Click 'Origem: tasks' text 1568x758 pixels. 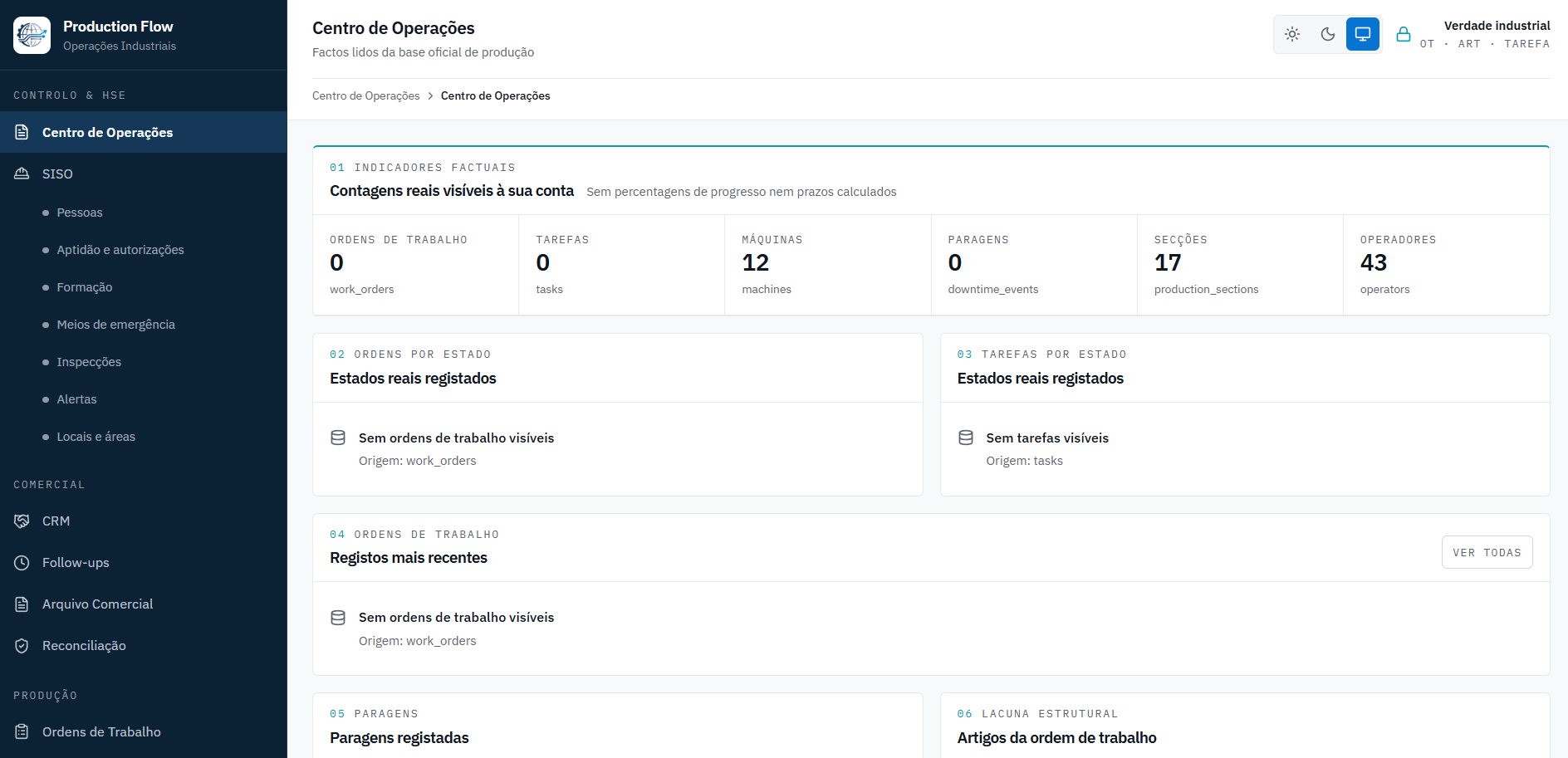pos(1025,461)
